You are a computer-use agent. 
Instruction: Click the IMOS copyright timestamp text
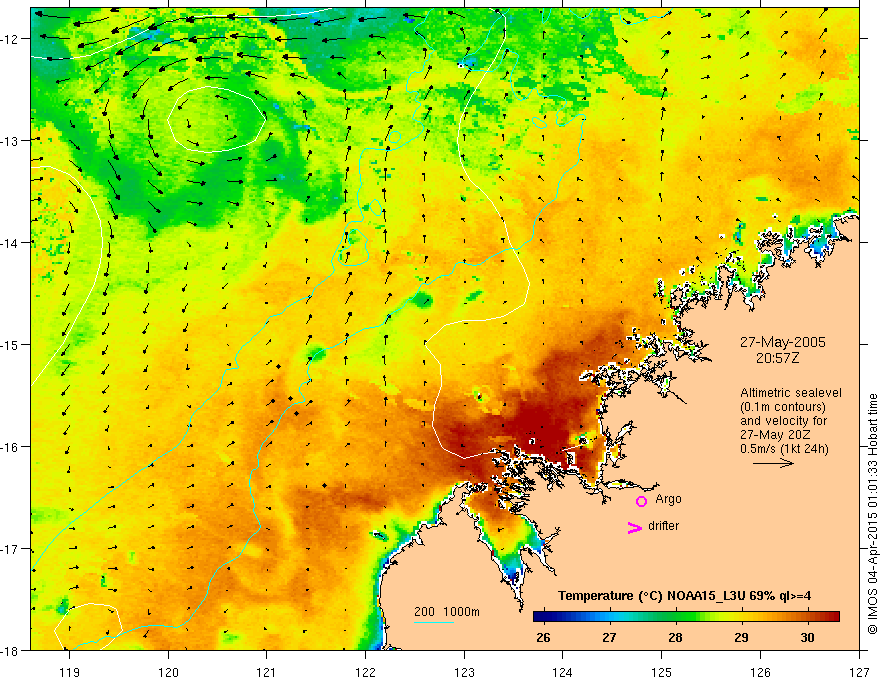pyautogui.click(x=873, y=514)
